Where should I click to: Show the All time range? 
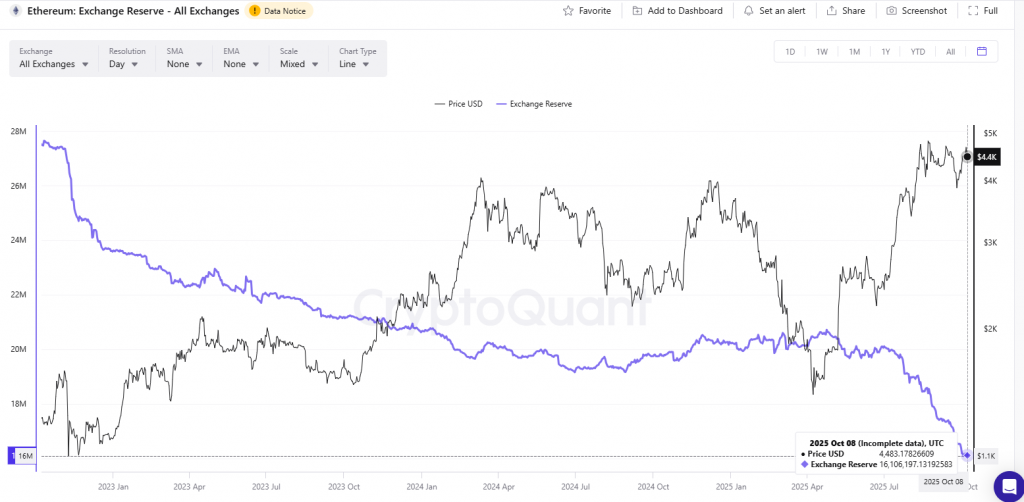pos(950,52)
